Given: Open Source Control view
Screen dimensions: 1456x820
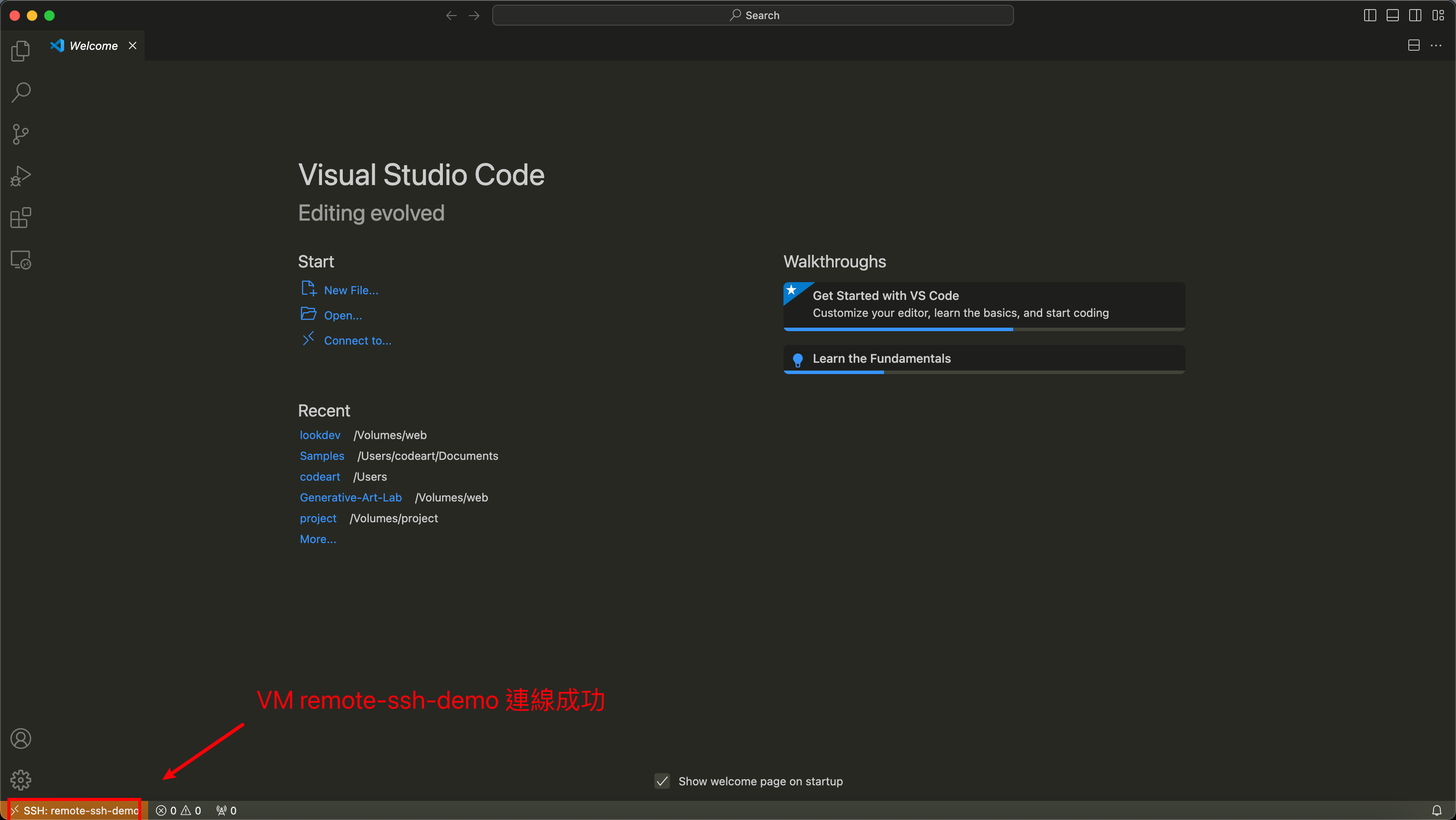Looking at the screenshot, I should (x=20, y=134).
